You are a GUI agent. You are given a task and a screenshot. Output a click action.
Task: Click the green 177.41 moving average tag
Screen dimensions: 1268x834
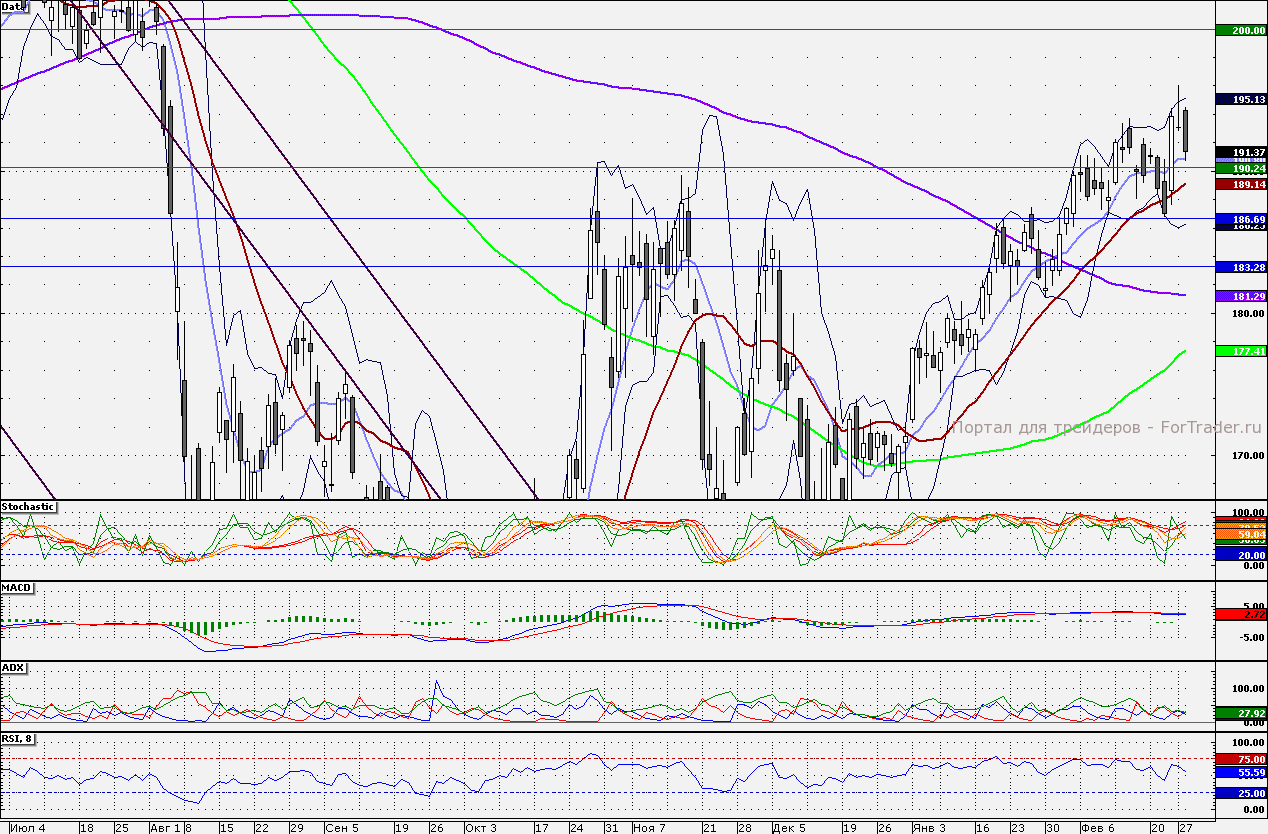pyautogui.click(x=1240, y=351)
